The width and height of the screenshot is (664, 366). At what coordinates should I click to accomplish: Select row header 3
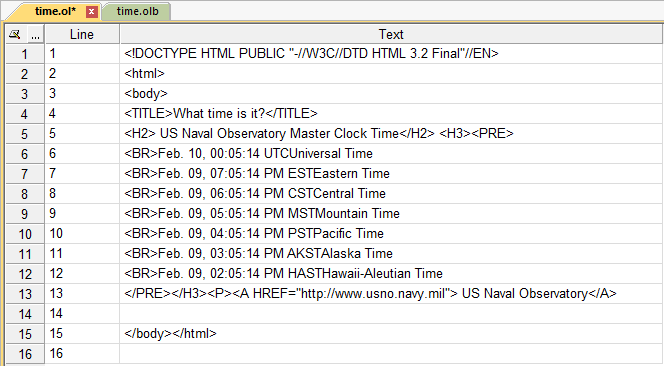coord(25,94)
